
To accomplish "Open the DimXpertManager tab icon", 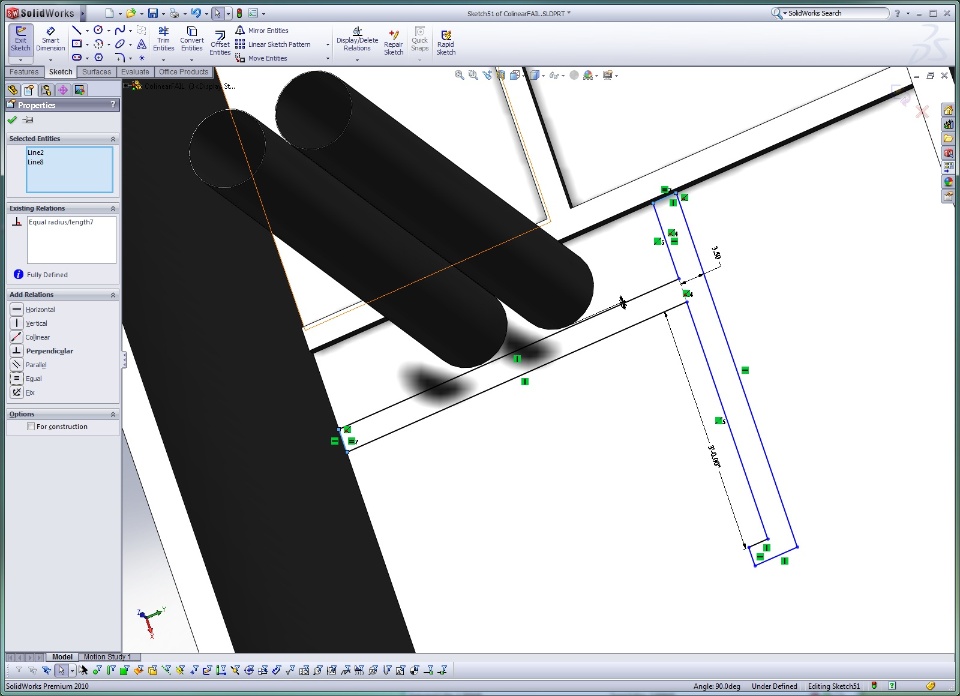I will click(x=62, y=90).
